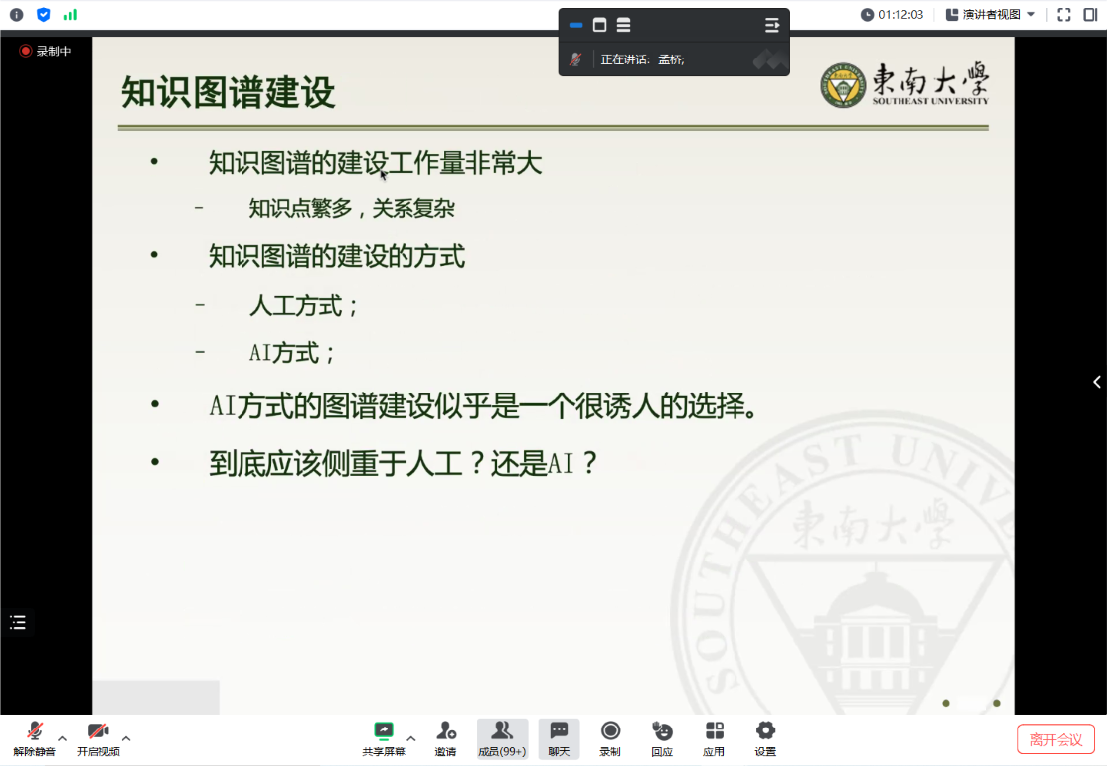Invite participants with 邀请
Viewport: 1107px width, 766px height.
445,739
